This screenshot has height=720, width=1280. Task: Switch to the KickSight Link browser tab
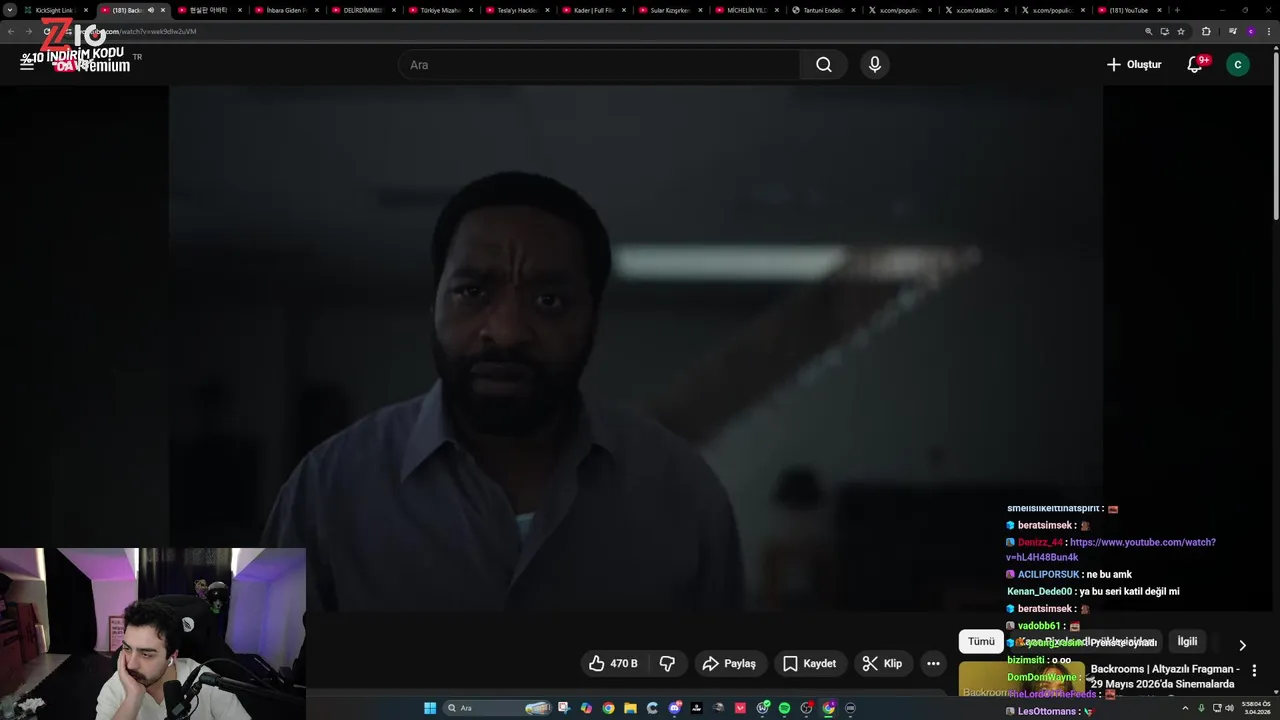click(55, 10)
